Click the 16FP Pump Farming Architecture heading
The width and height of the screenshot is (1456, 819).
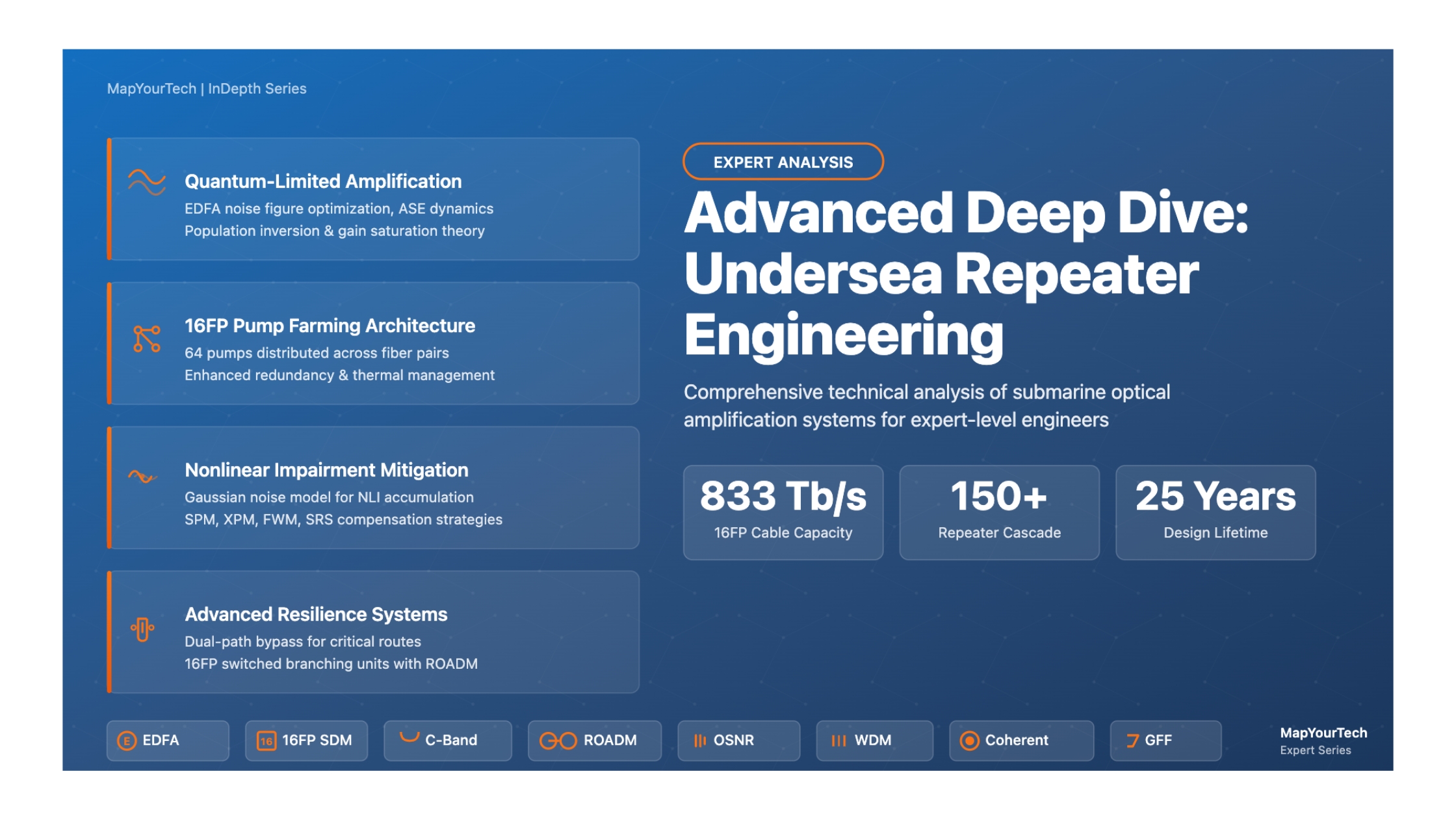(330, 326)
